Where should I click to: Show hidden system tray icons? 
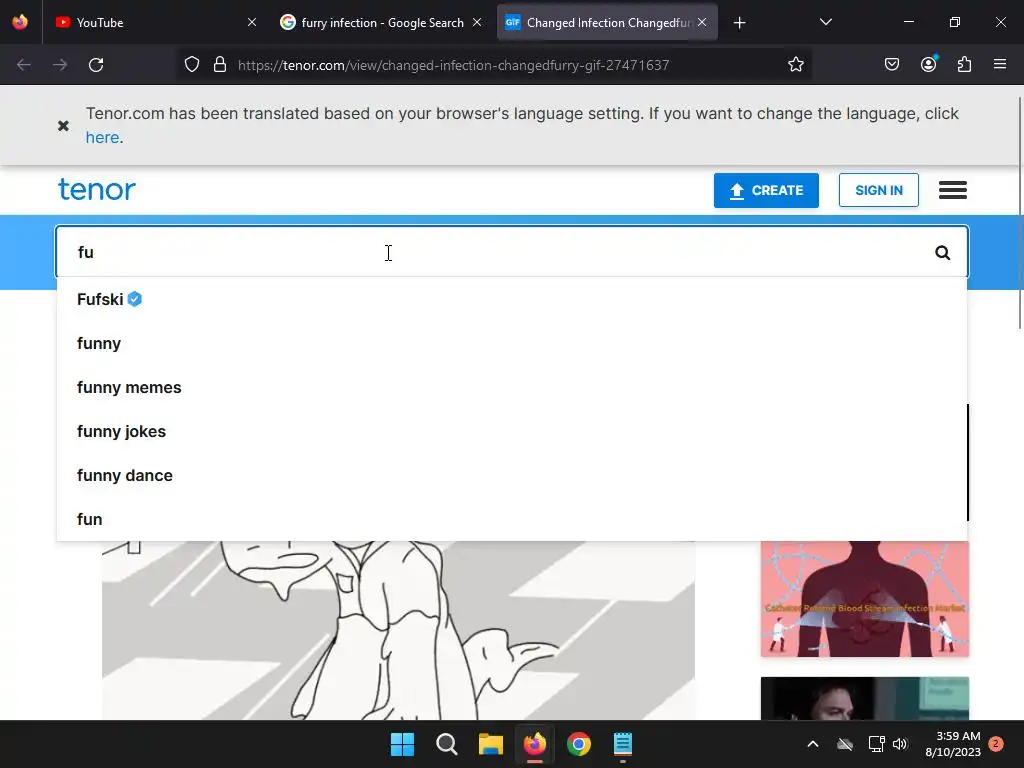point(813,744)
